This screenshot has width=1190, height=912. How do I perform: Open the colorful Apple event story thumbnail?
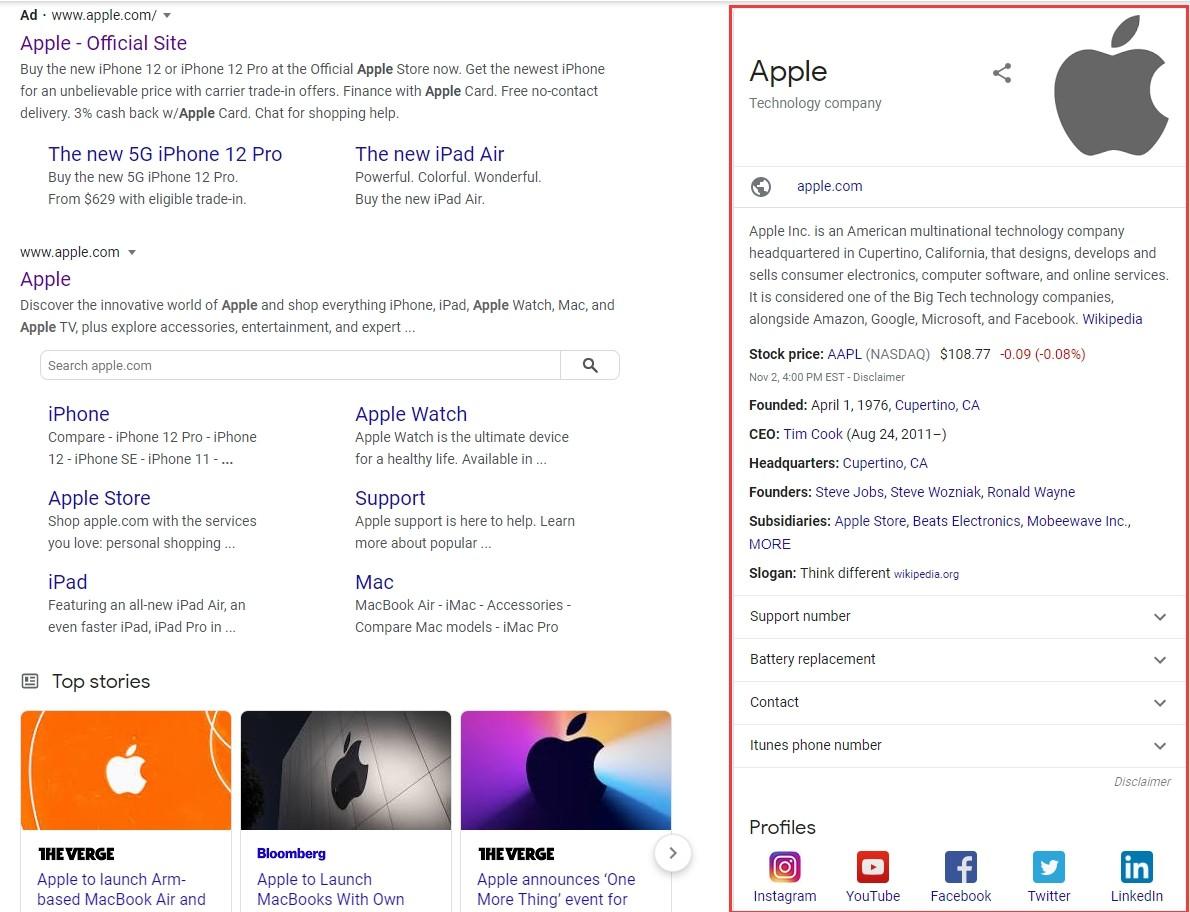tap(566, 770)
